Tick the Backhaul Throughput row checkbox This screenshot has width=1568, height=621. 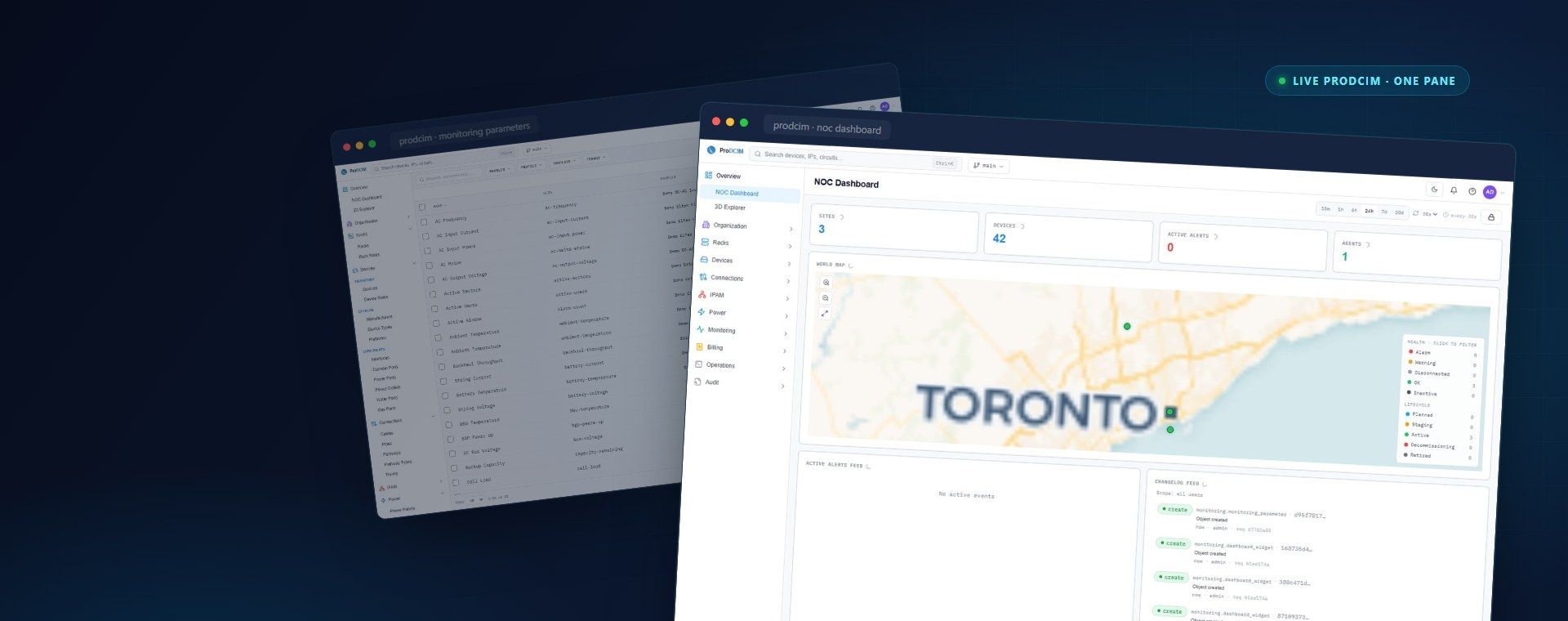tap(442, 367)
